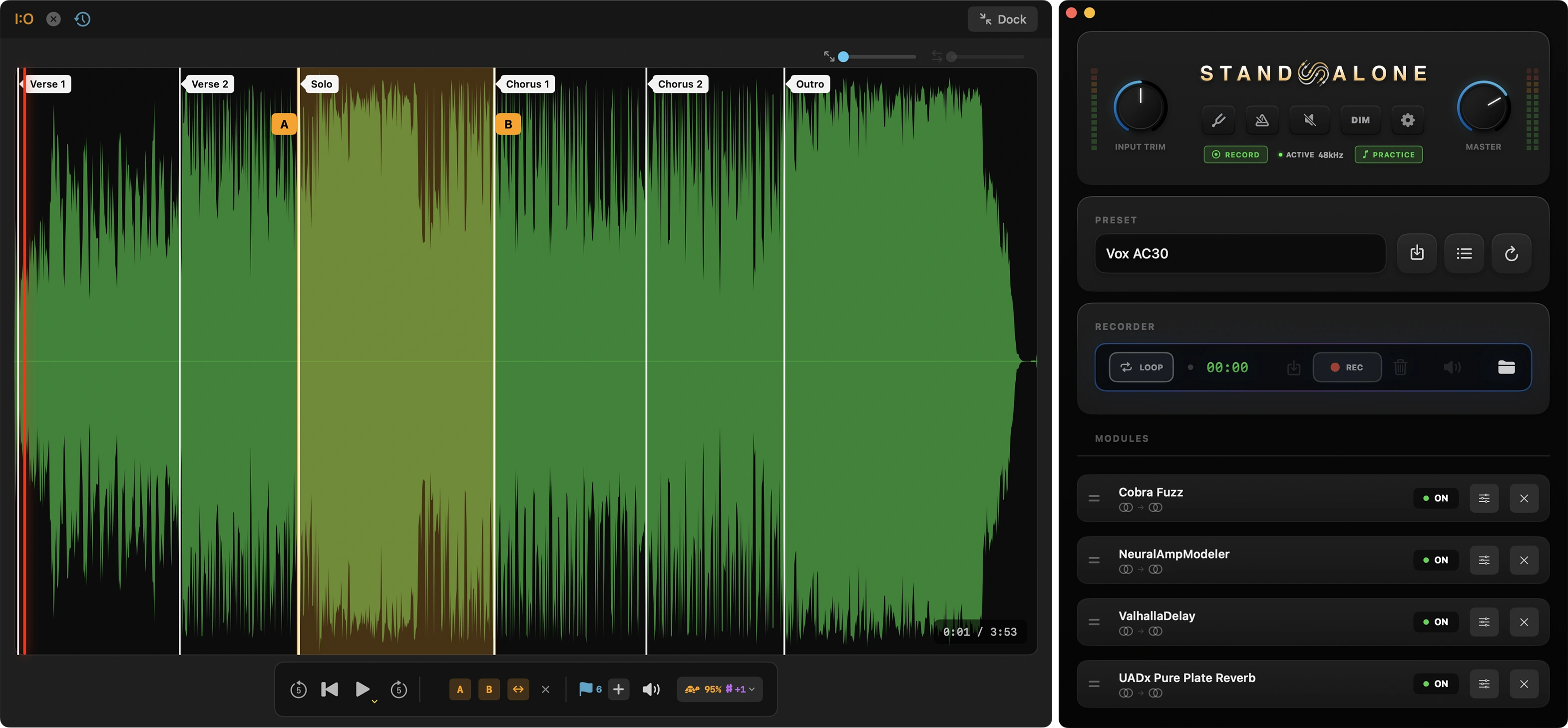This screenshot has width=1568, height=728.
Task: Toggle the LOOP button in the recorder
Action: [1141, 367]
